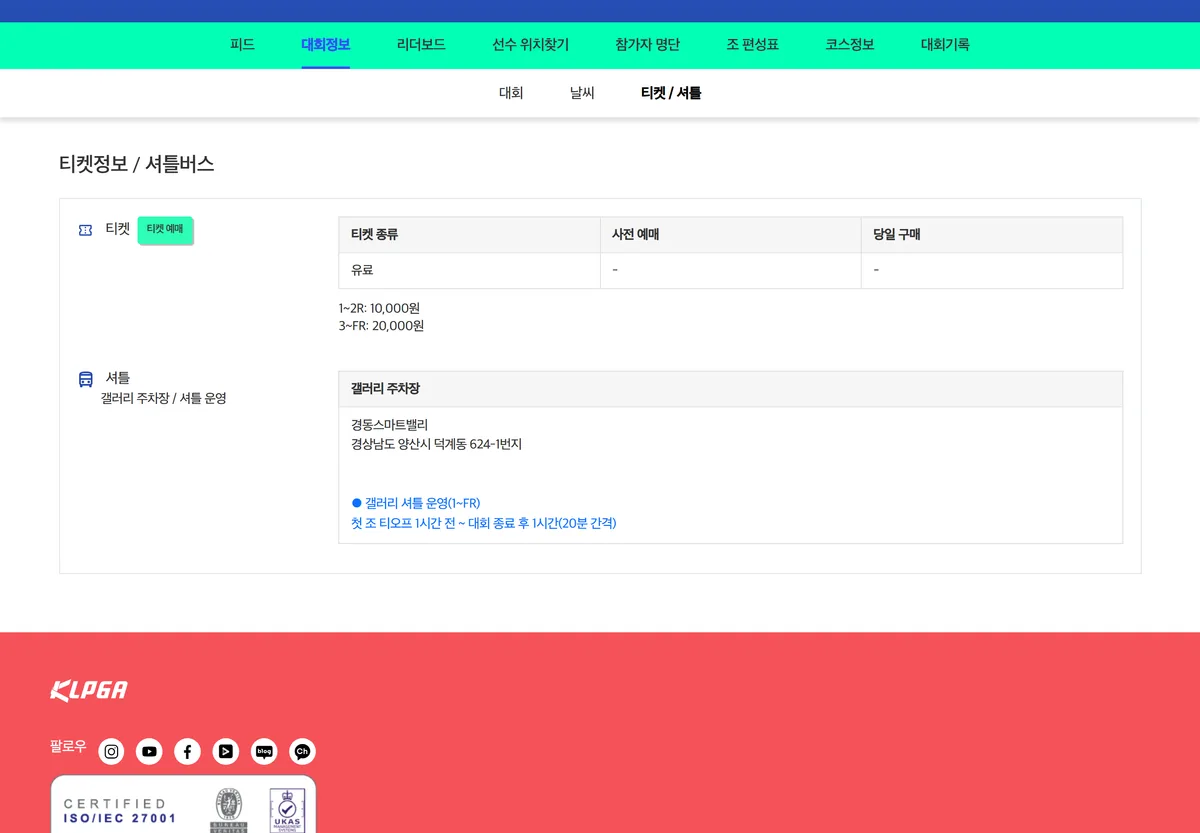Open the 참가자 명단 tab
Viewport: 1200px width, 833px height.
648,45
